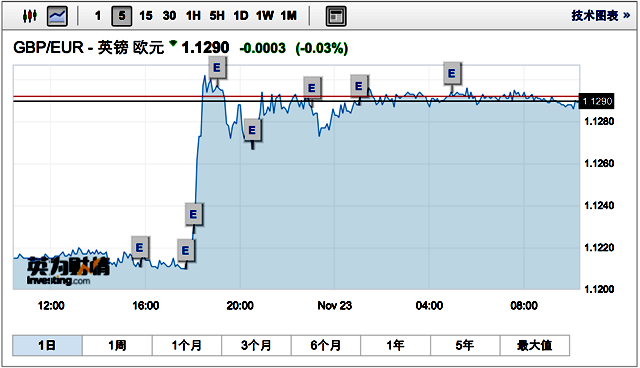Click the (-0.03%) percent change

point(322,48)
